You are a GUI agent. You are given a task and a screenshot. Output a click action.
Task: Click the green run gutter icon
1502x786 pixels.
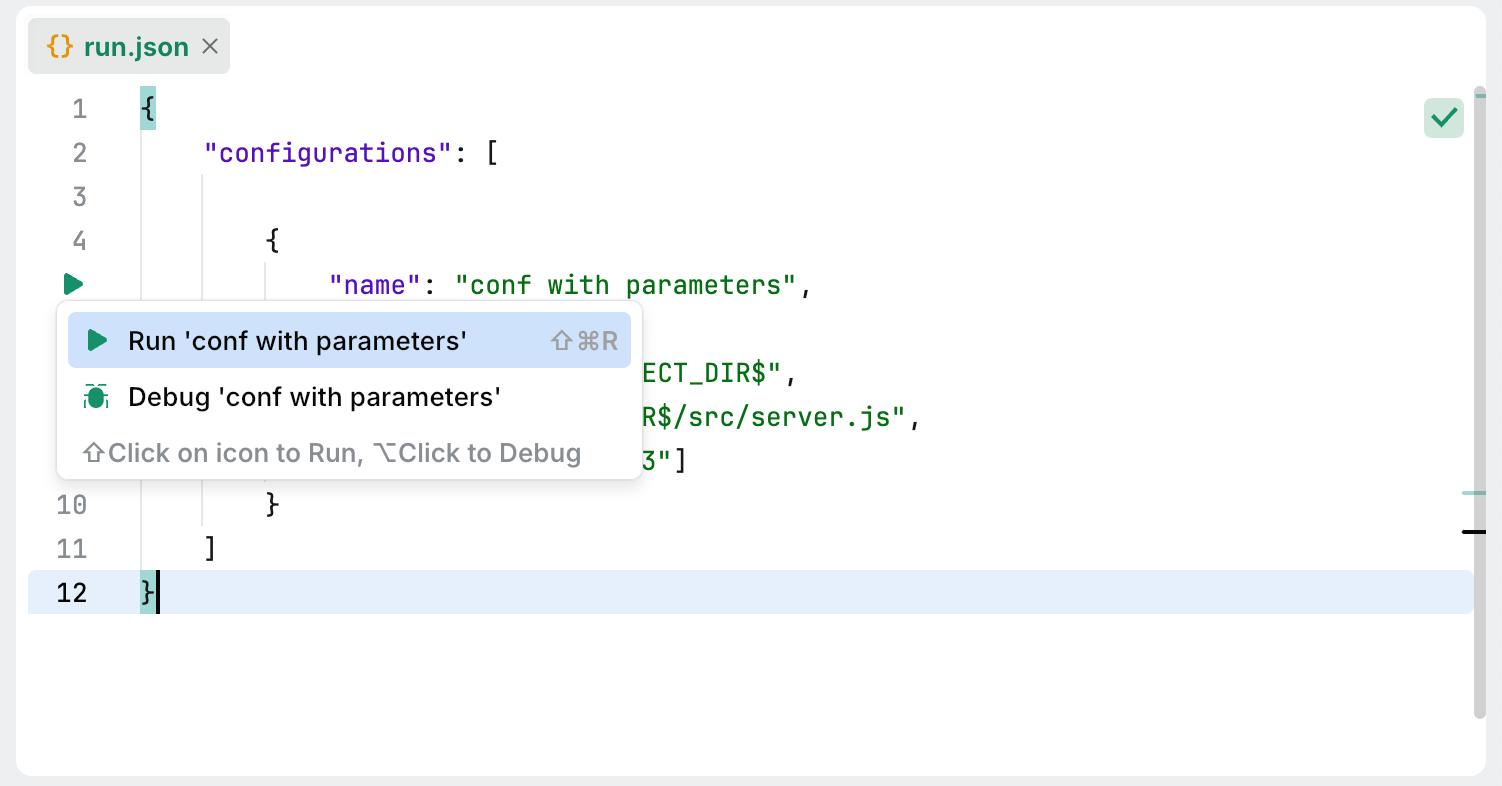(x=73, y=284)
